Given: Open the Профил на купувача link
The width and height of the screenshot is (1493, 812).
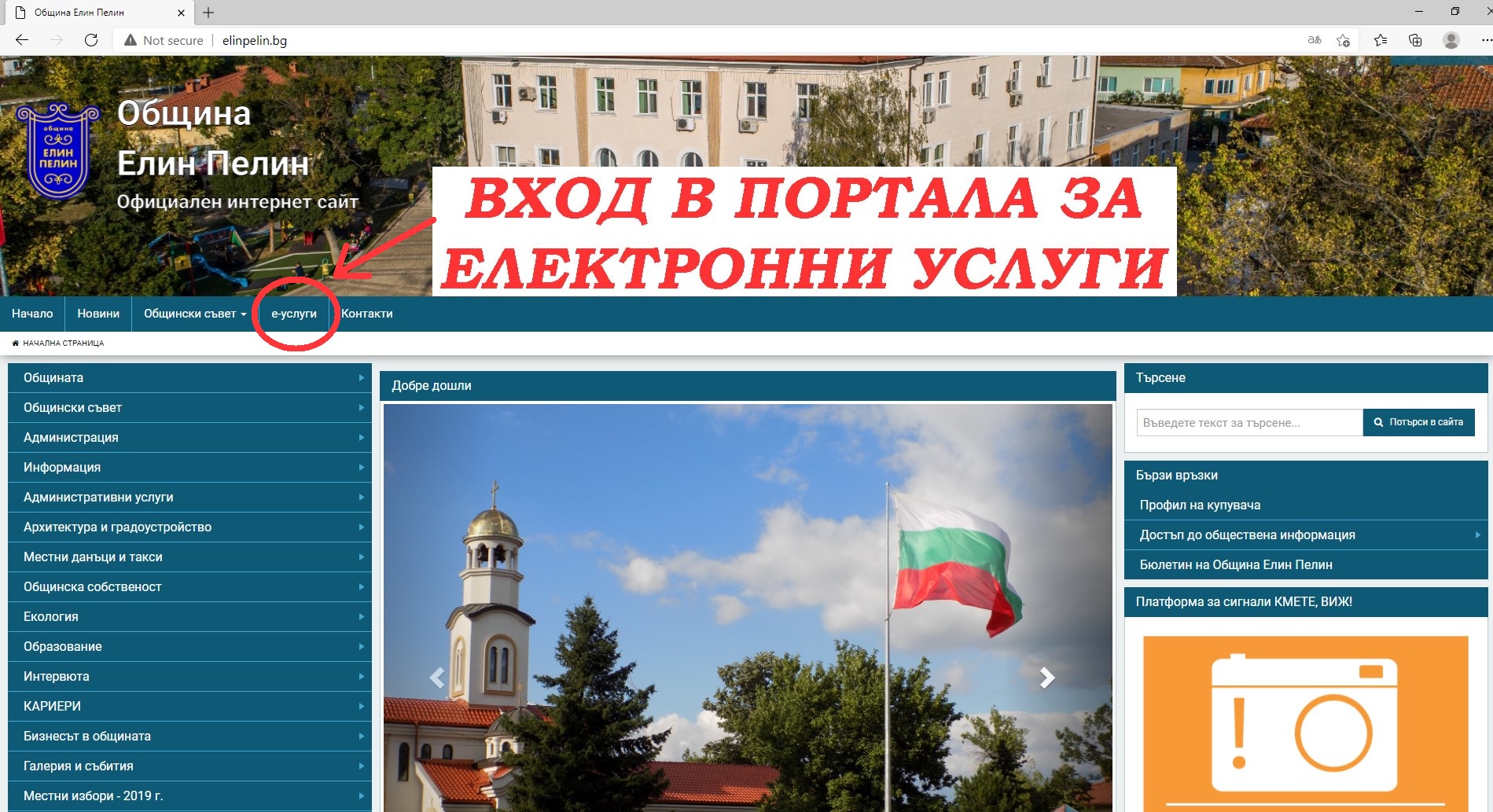Looking at the screenshot, I should [x=1200, y=505].
